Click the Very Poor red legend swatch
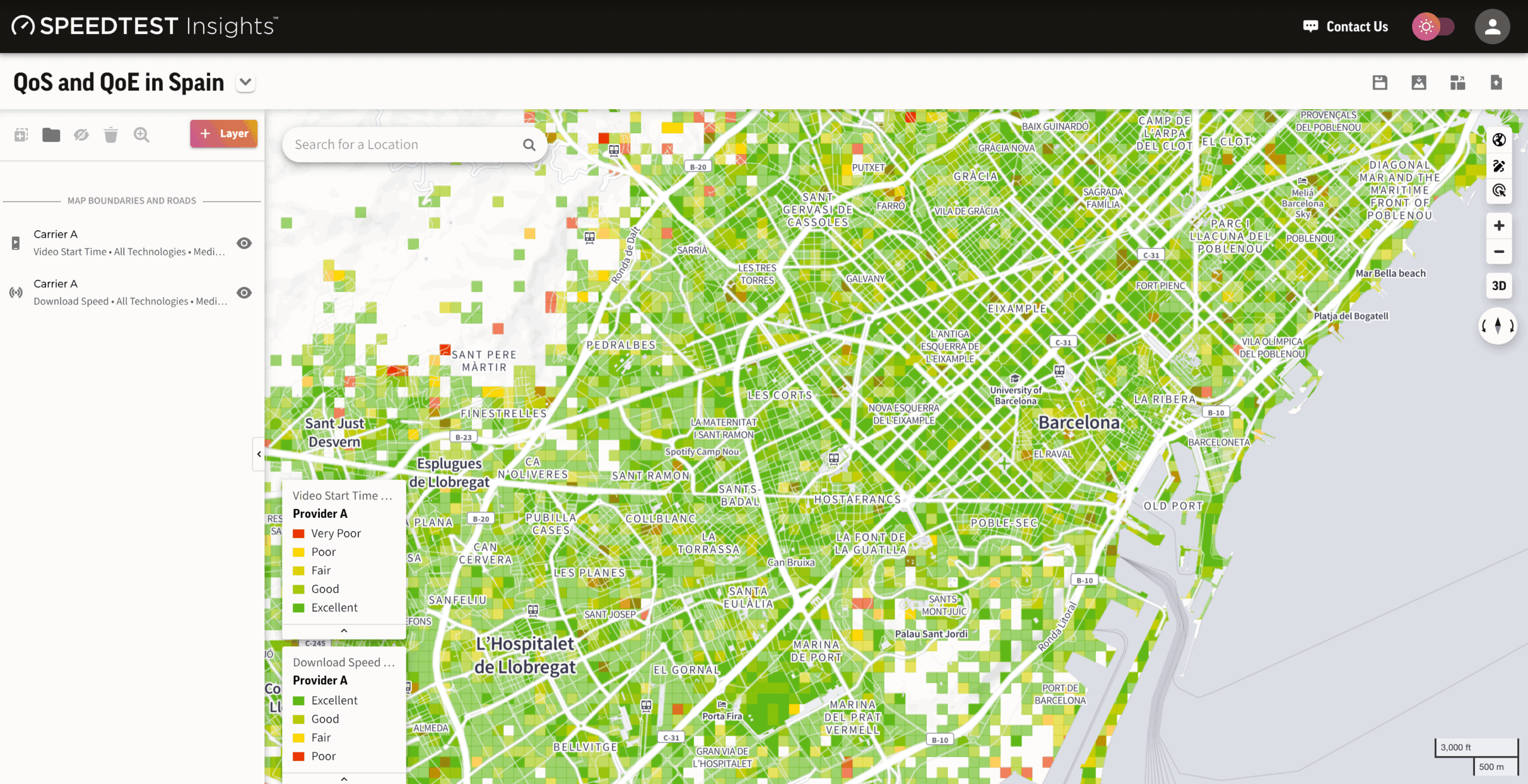The width and height of the screenshot is (1528, 784). (299, 533)
